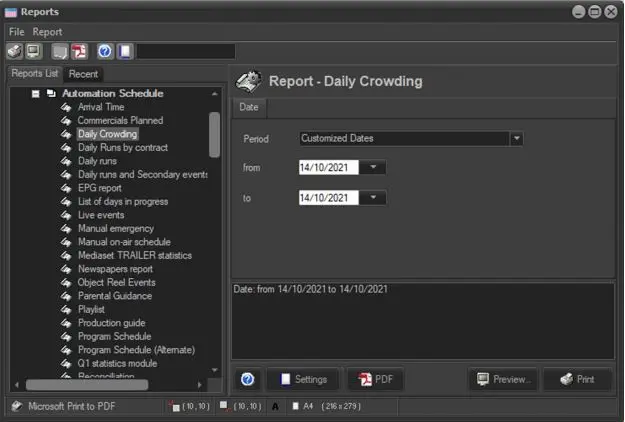Open the 'to' date picker dropdown

[x=372, y=198]
